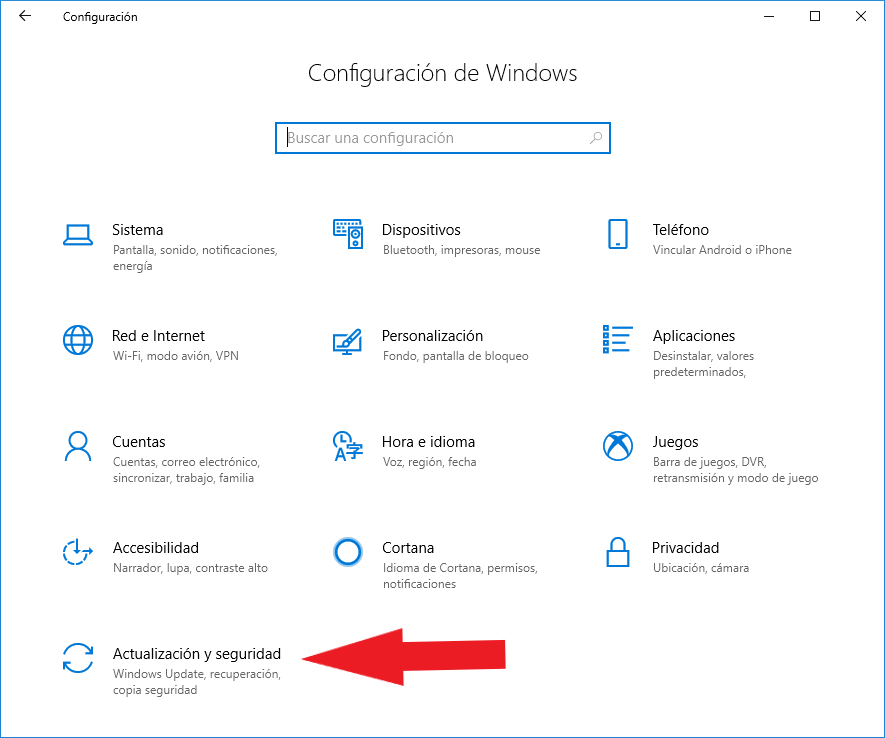Click 'Pantalla, sonido, notificaciones, energía' description
This screenshot has height=738, width=885.
pyautogui.click(x=195, y=258)
